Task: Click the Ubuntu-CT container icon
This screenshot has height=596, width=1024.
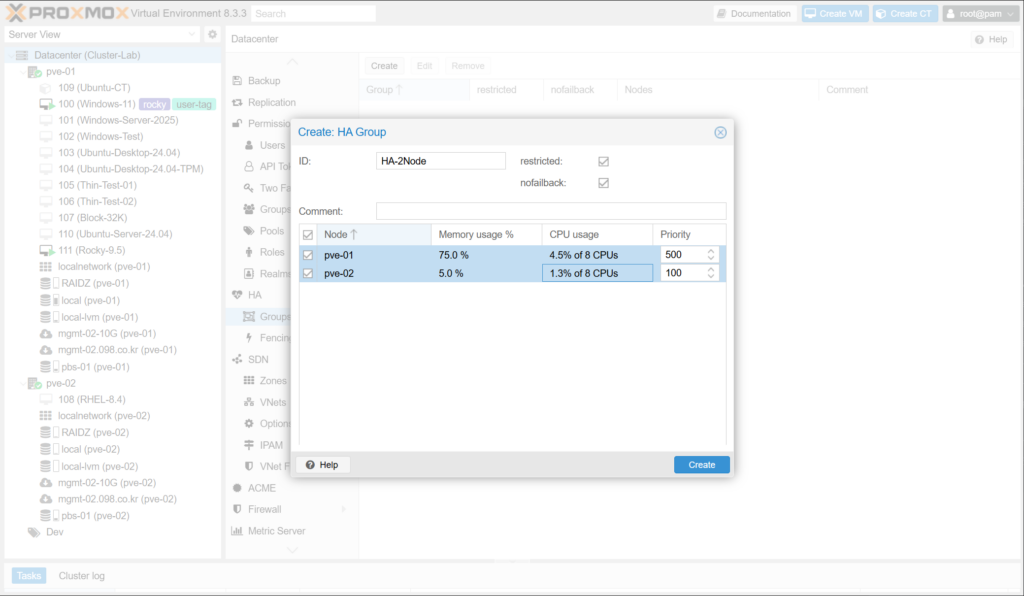Action: tap(46, 88)
